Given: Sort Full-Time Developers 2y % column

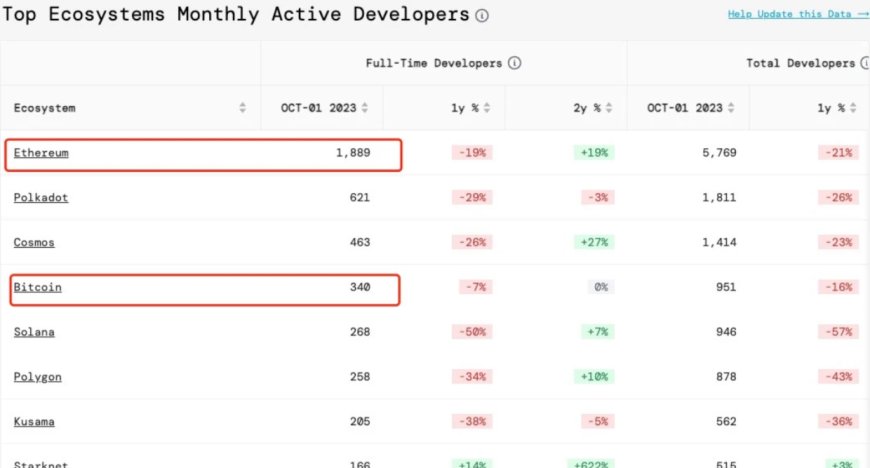Looking at the screenshot, I should click(609, 108).
